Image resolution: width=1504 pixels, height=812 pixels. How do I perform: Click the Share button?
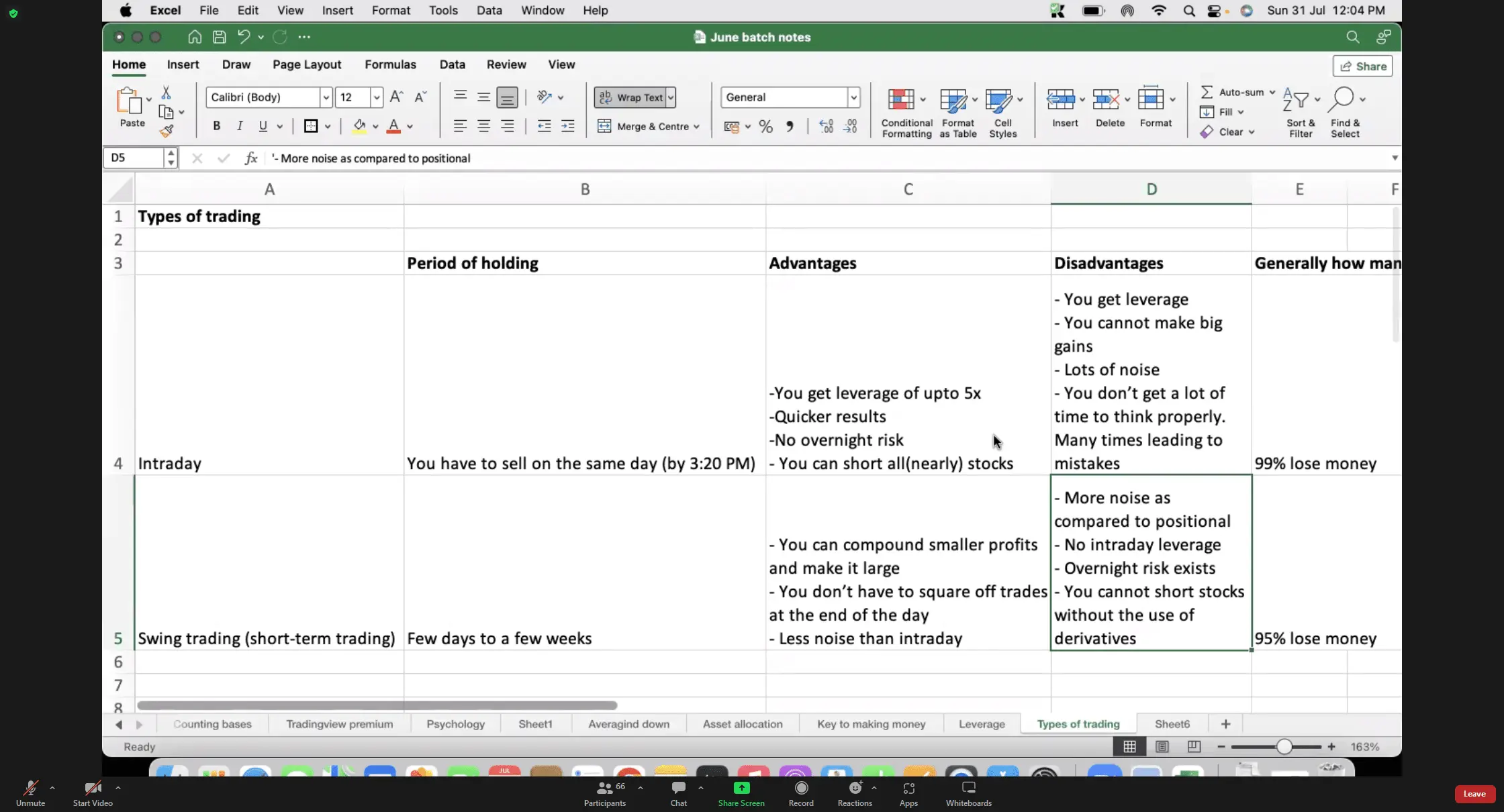point(1363,66)
